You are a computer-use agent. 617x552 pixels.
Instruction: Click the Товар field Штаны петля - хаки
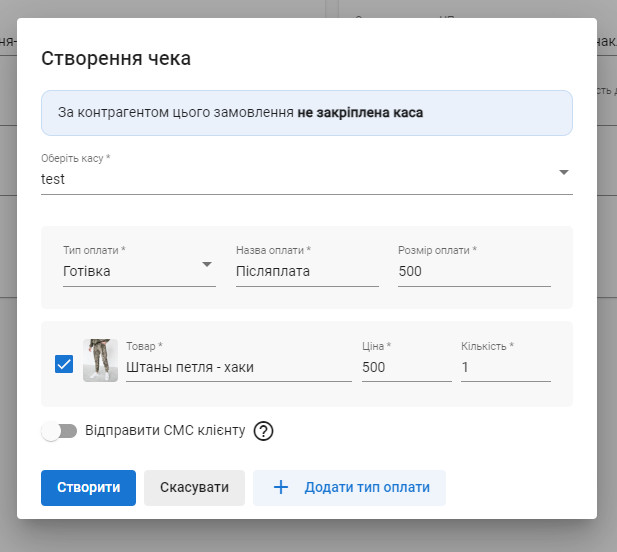coord(238,367)
